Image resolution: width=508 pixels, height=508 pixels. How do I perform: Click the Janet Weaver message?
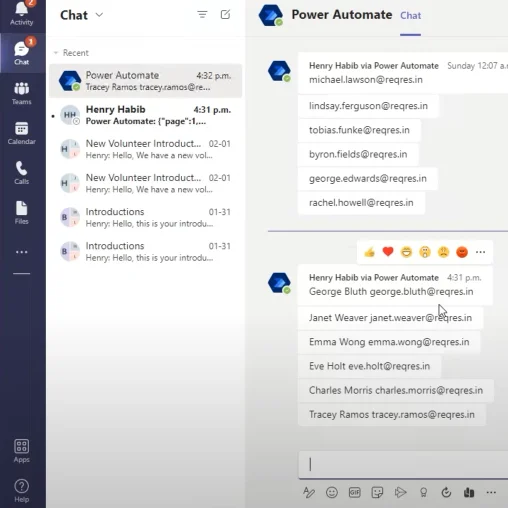[390, 318]
